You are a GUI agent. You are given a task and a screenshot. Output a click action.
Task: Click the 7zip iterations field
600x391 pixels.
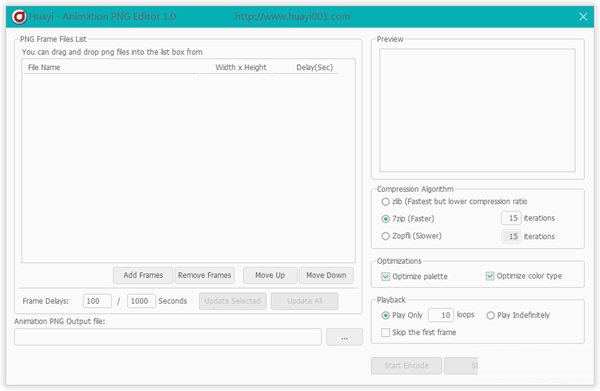[x=511, y=218]
